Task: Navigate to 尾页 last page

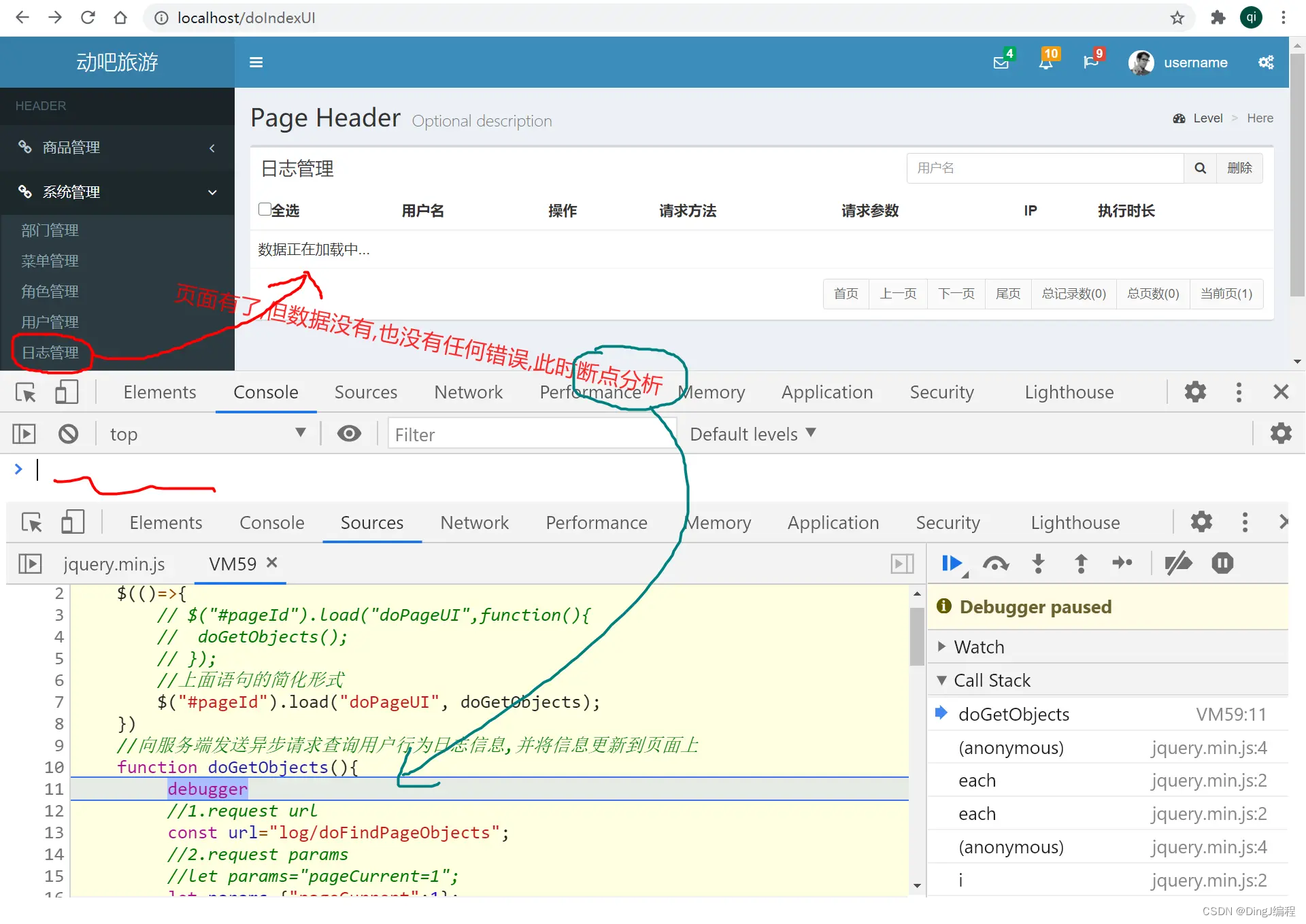Action: pyautogui.click(x=1008, y=294)
